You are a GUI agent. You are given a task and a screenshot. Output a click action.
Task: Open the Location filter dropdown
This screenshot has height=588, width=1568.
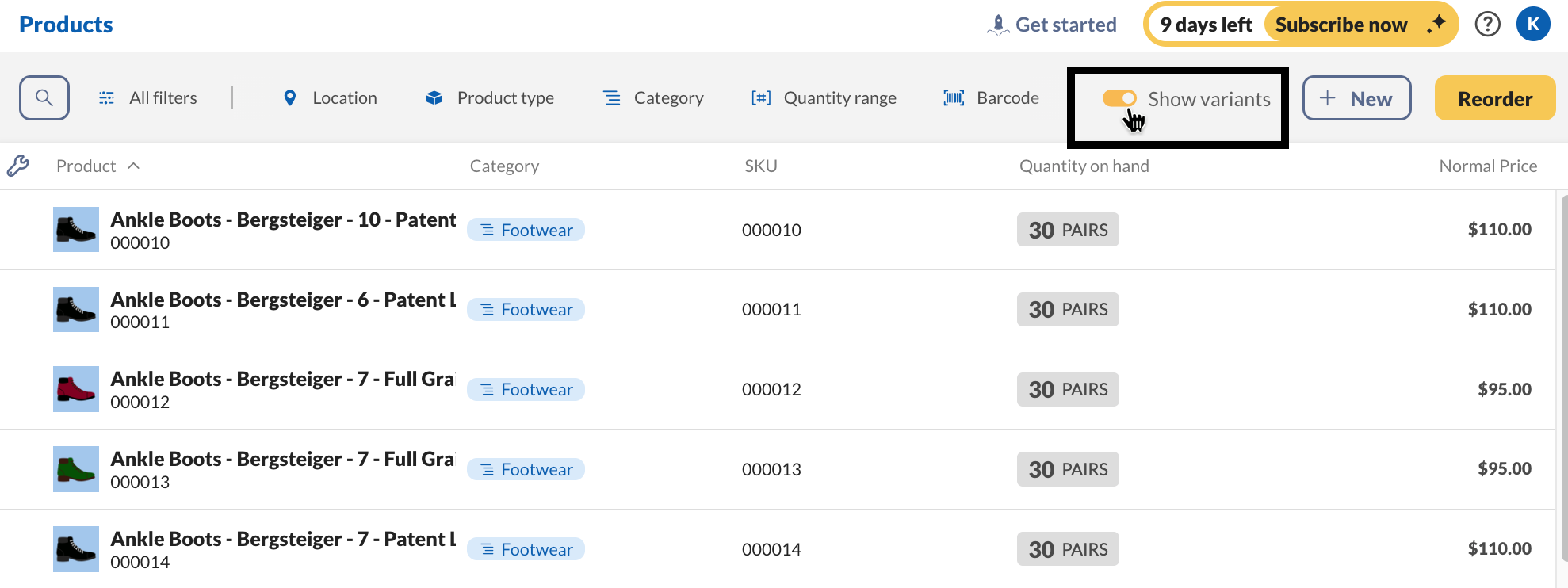331,98
